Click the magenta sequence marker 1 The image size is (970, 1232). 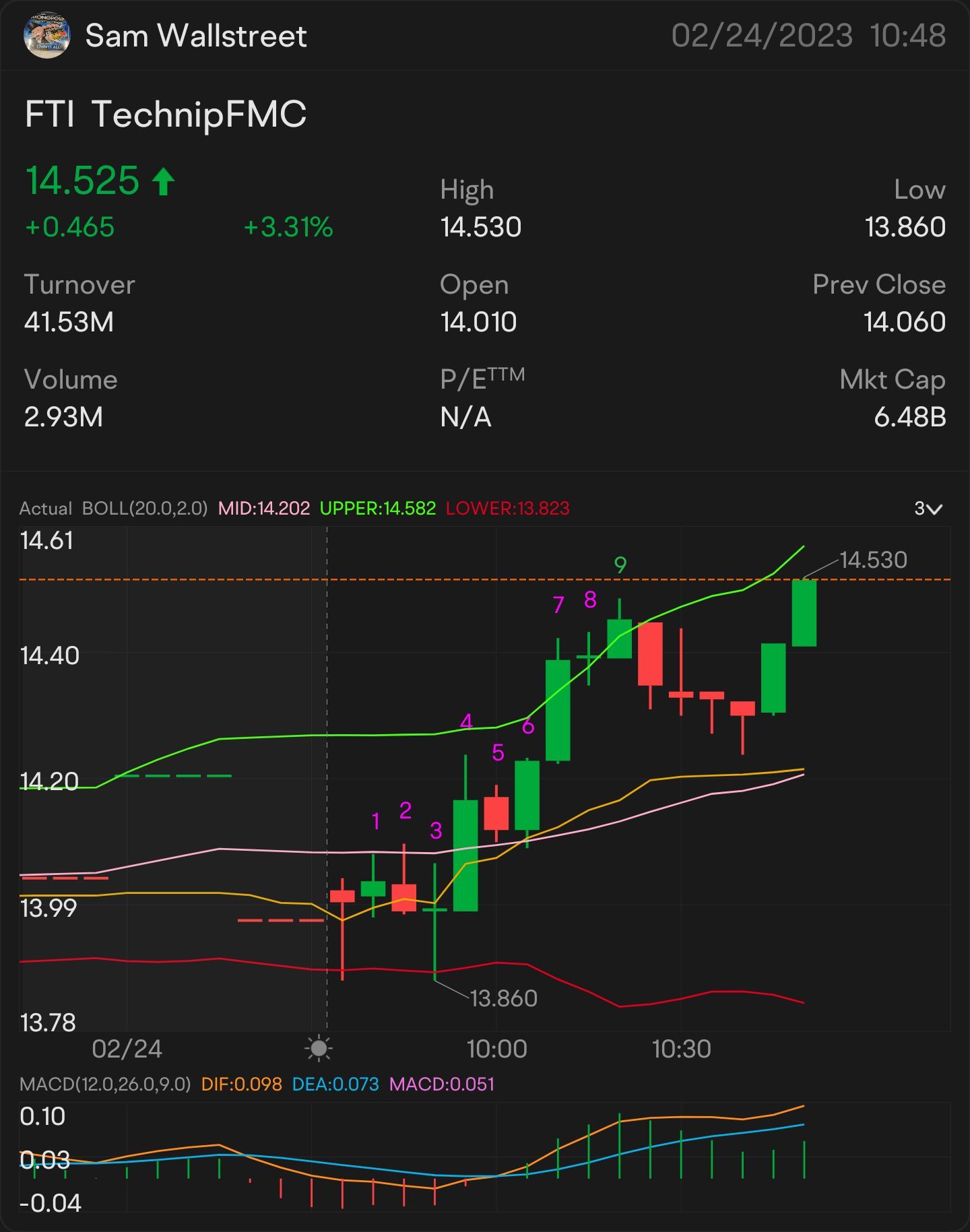pyautogui.click(x=375, y=821)
